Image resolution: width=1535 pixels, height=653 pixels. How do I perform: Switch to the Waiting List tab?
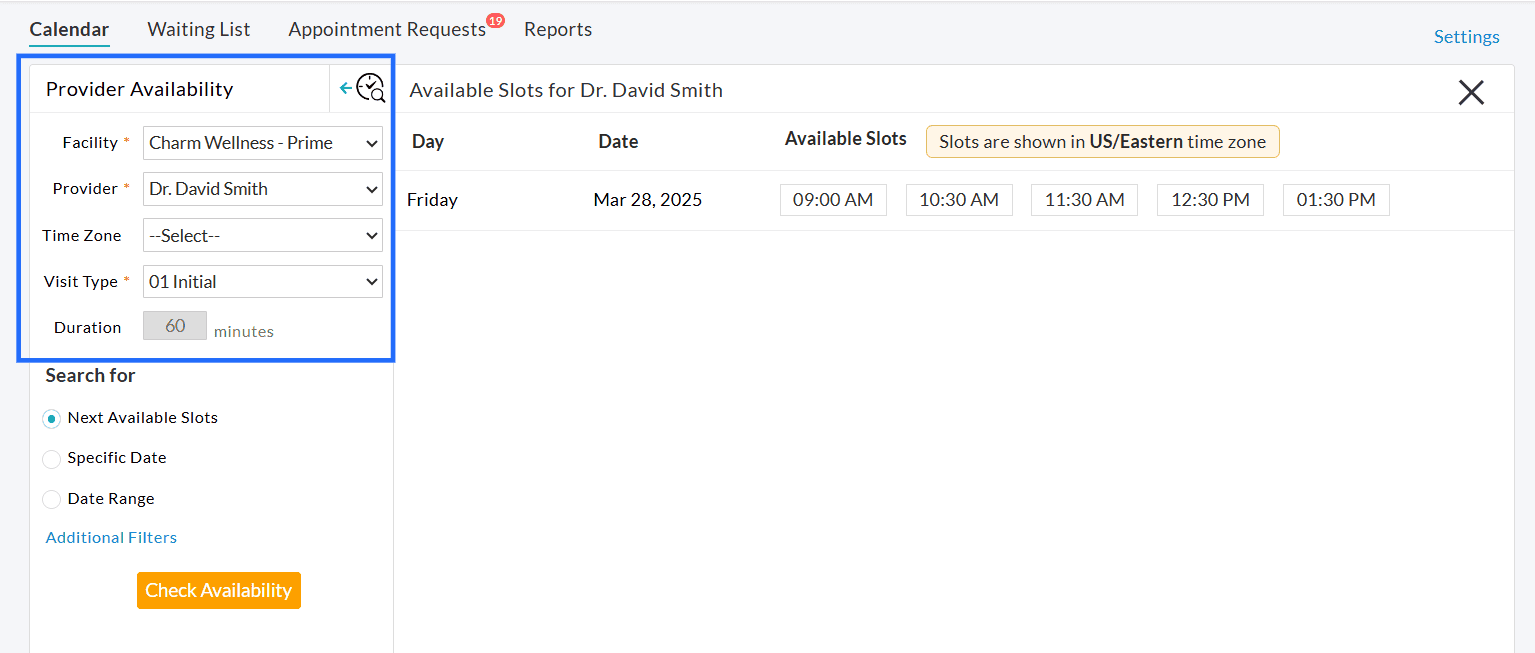198,29
